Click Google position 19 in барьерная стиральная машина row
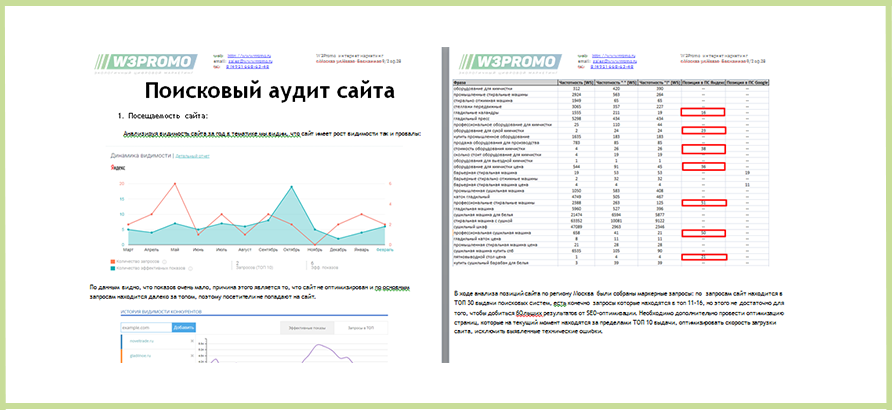This screenshot has height=410, width=892. 747,173
